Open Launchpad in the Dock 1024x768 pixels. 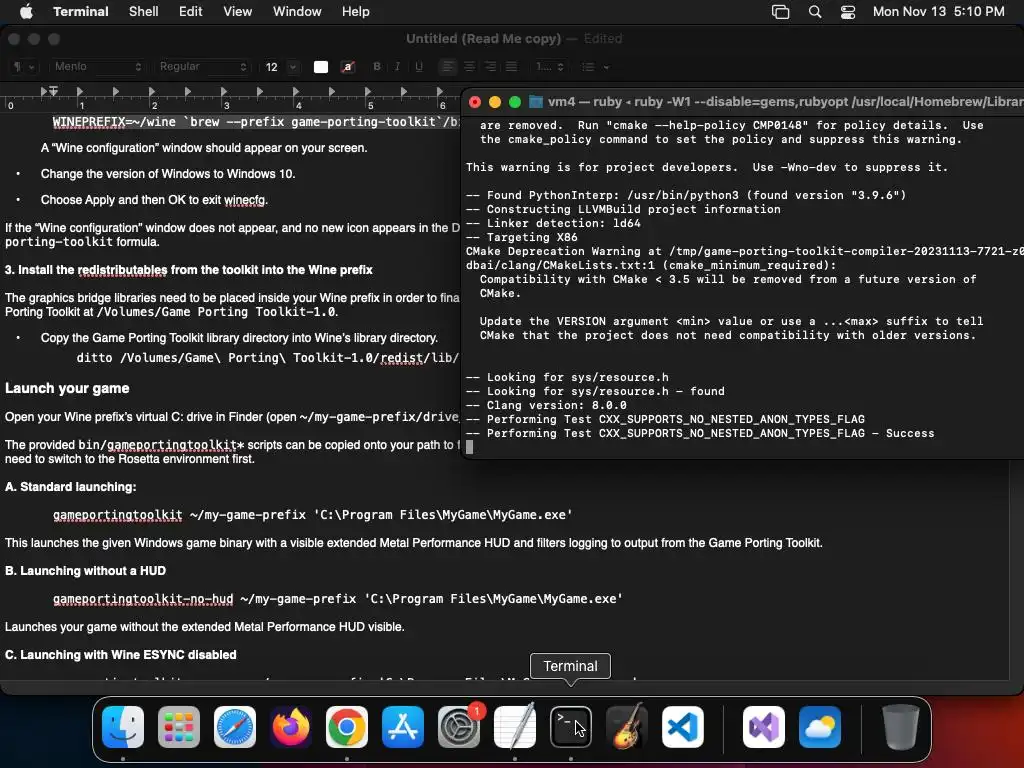(179, 726)
